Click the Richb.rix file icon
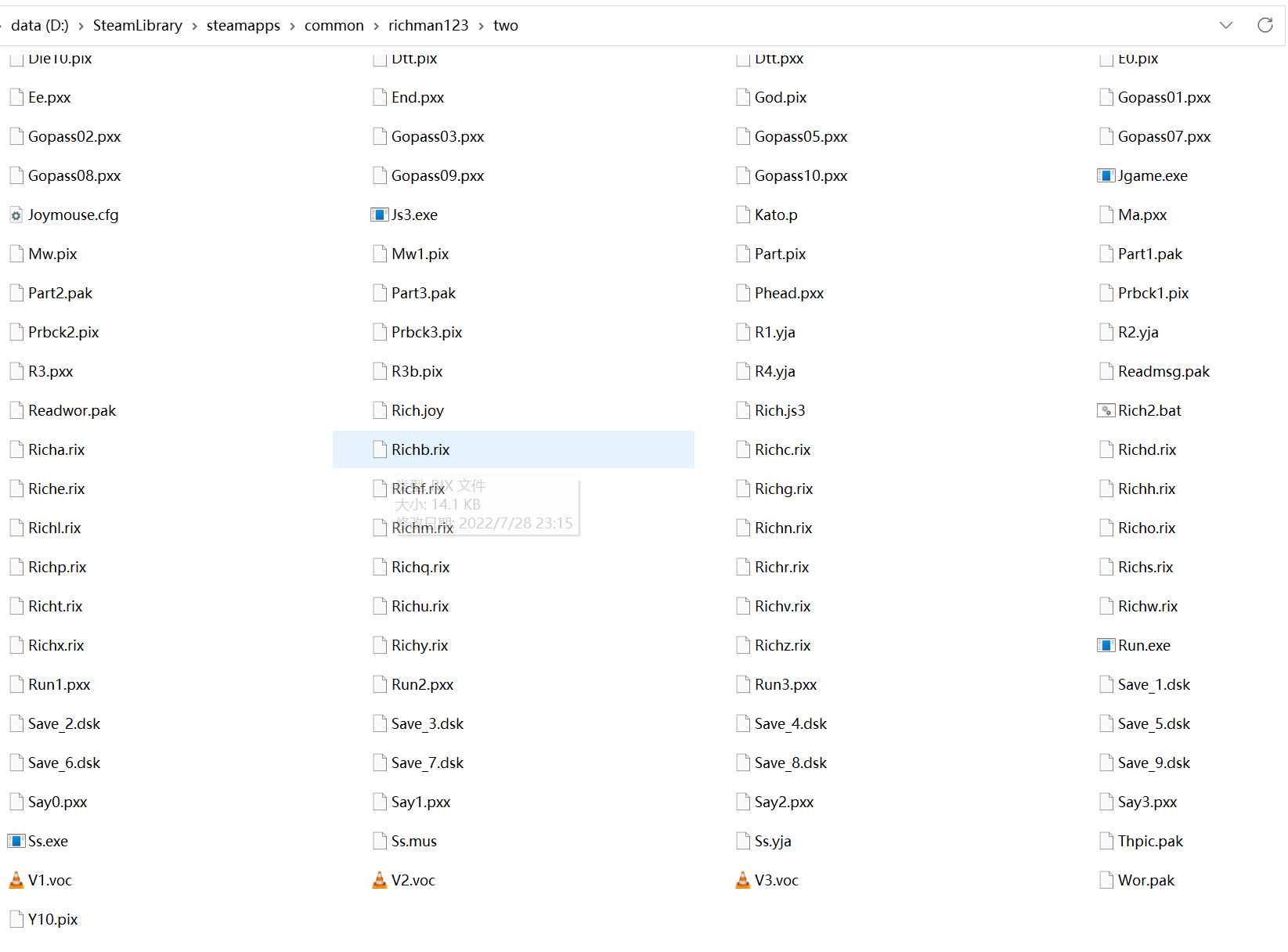1288x952 pixels. [380, 449]
